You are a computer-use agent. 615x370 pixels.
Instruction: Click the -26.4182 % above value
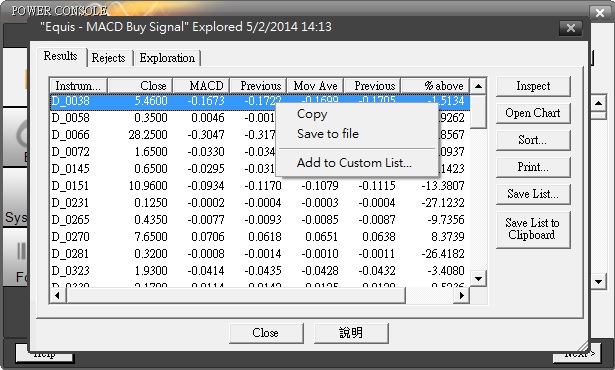pos(443,254)
